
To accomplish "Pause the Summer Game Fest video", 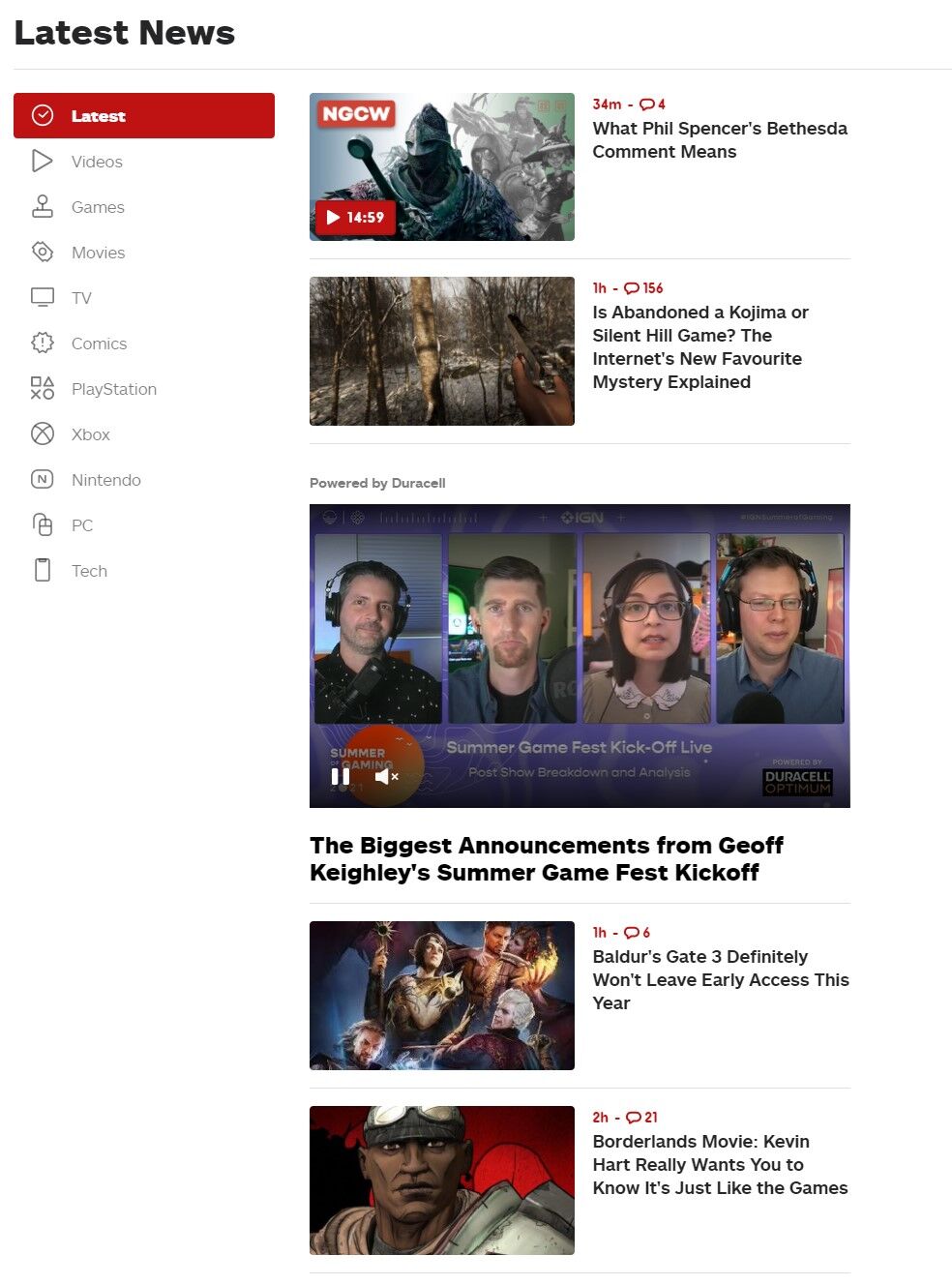I will tap(341, 776).
